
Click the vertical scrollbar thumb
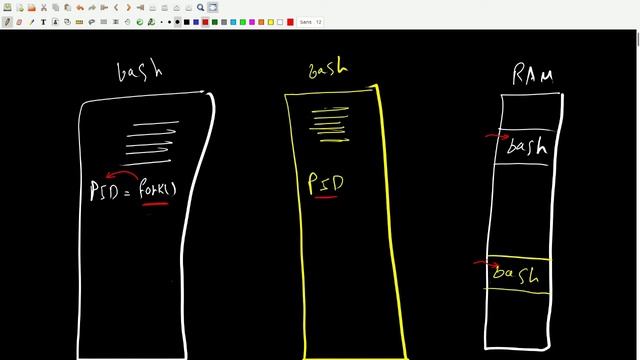tap(638, 39)
